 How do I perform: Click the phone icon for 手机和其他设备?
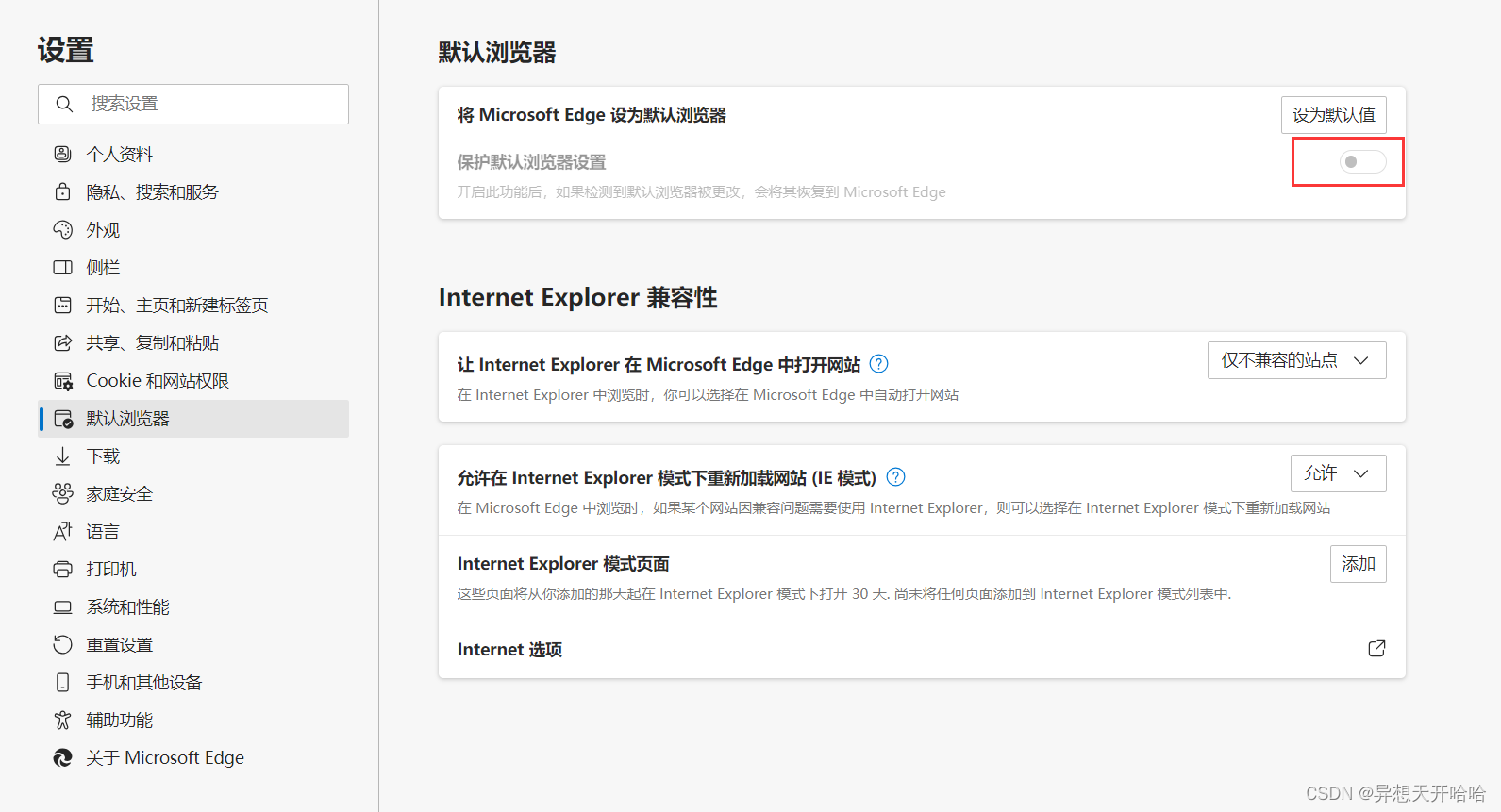point(62,682)
